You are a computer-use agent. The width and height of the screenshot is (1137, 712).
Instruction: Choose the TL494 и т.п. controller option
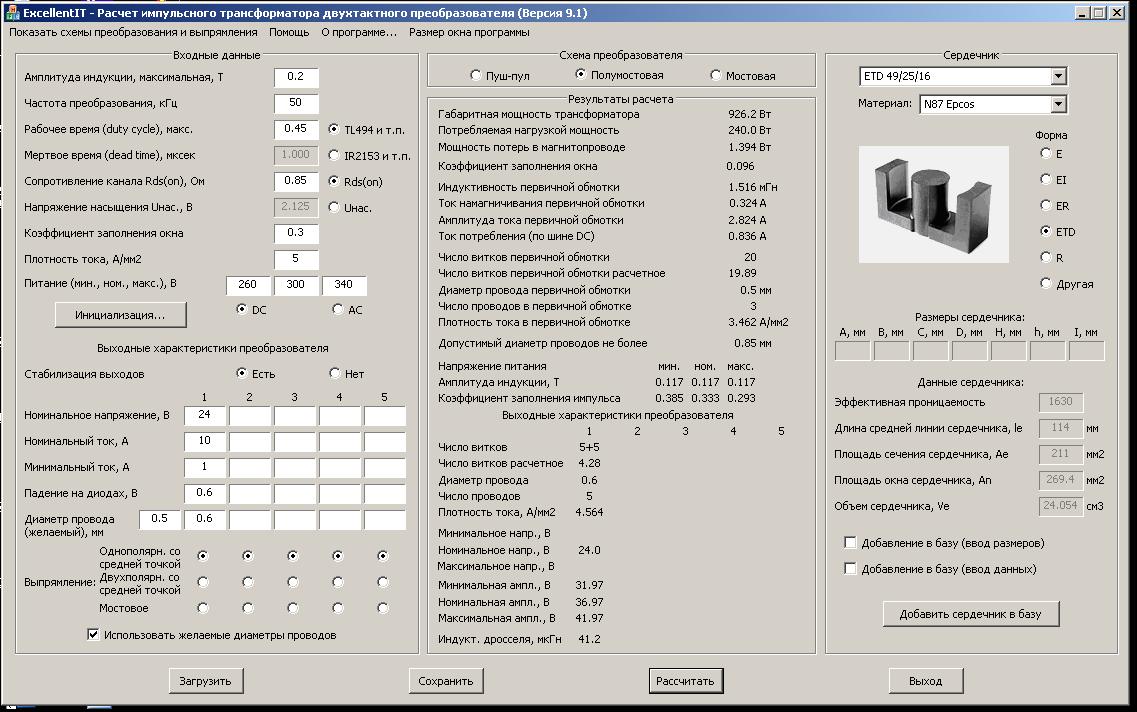click(334, 129)
